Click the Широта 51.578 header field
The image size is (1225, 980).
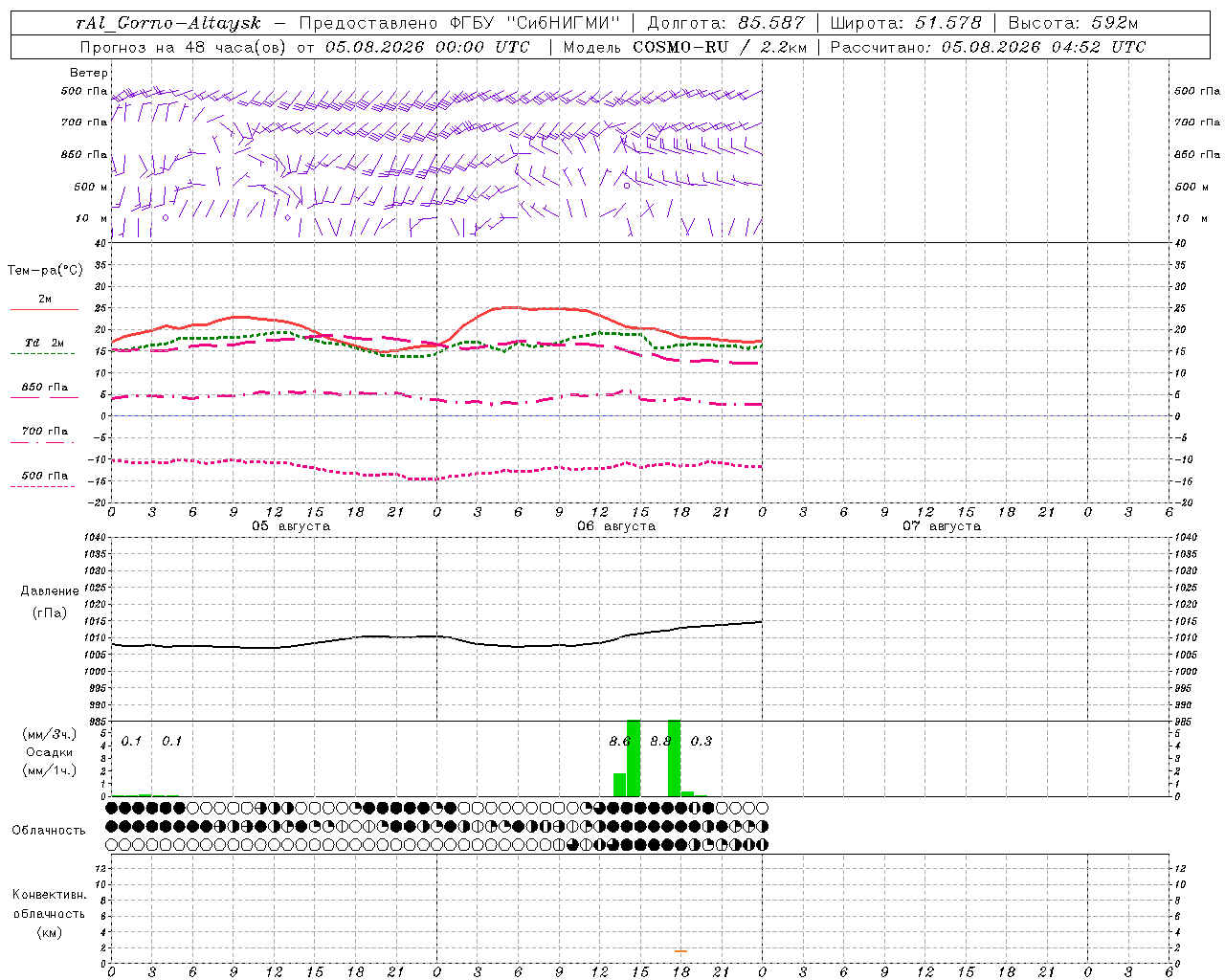(x=905, y=23)
